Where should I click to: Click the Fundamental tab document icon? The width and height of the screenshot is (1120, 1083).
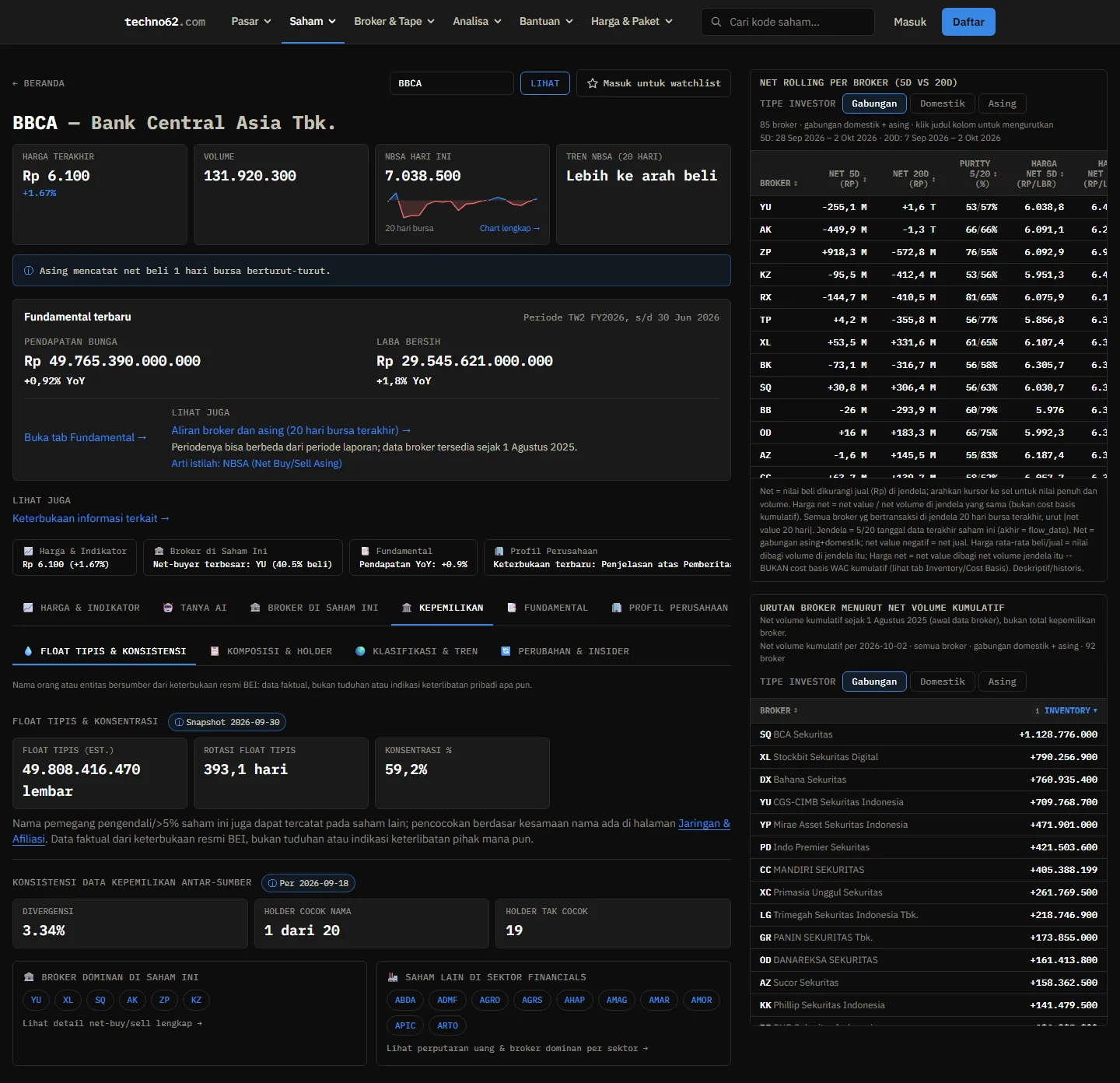(x=512, y=608)
